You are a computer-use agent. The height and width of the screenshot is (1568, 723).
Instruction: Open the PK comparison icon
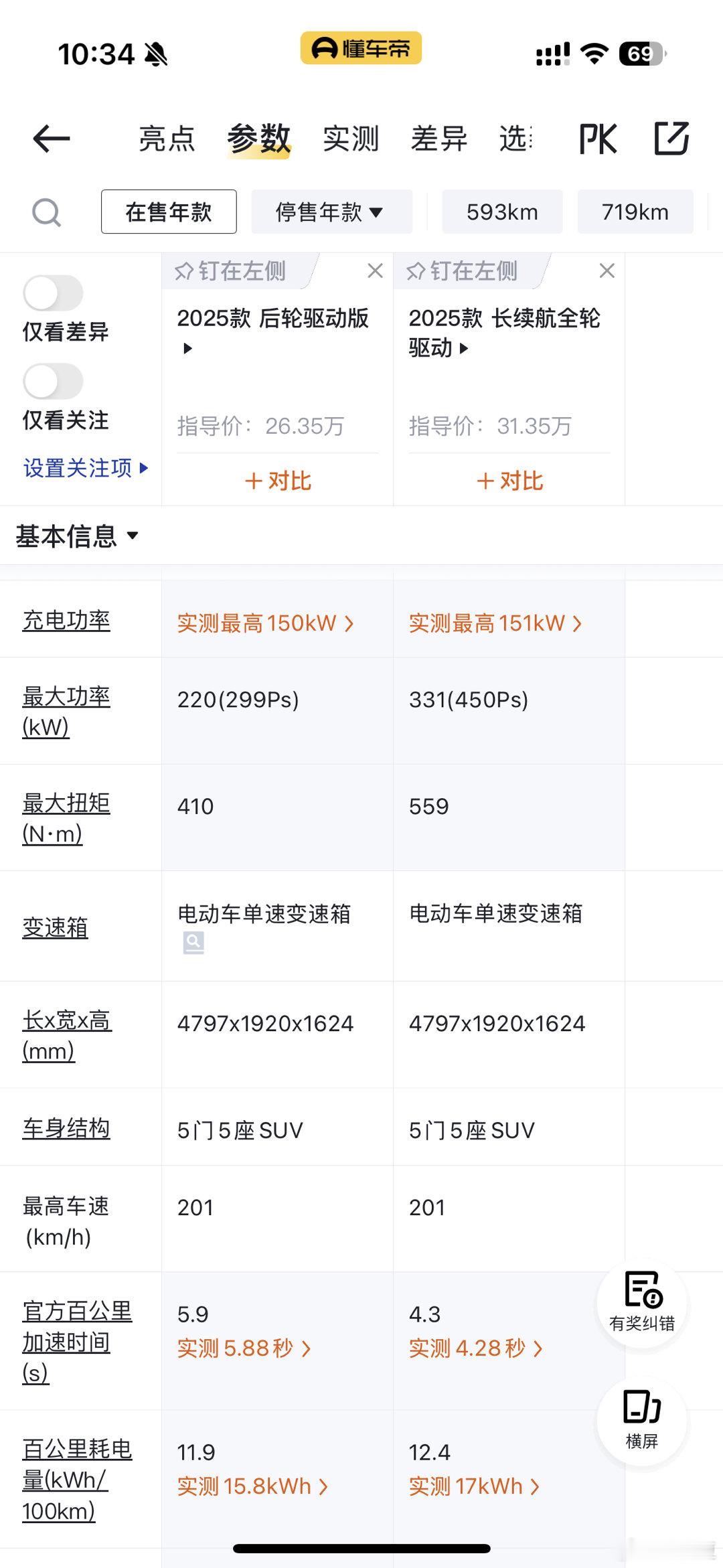(x=598, y=139)
